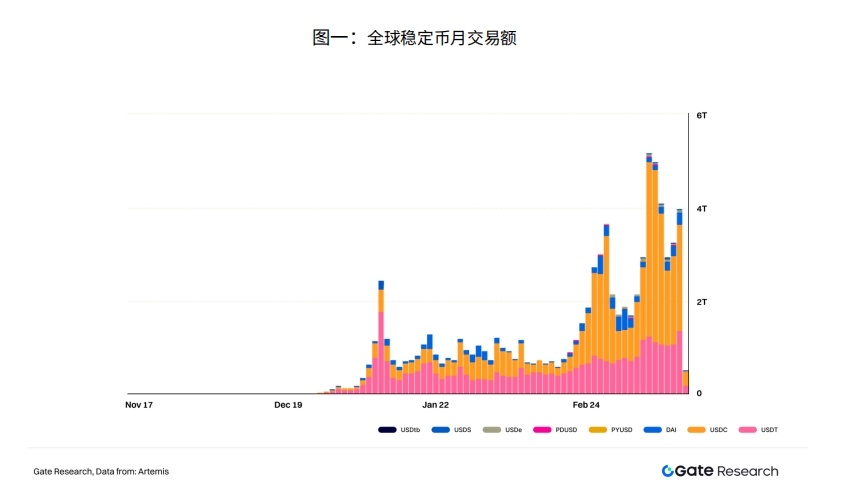
Task: Click the '4T' y-axis label
Action: (x=702, y=209)
